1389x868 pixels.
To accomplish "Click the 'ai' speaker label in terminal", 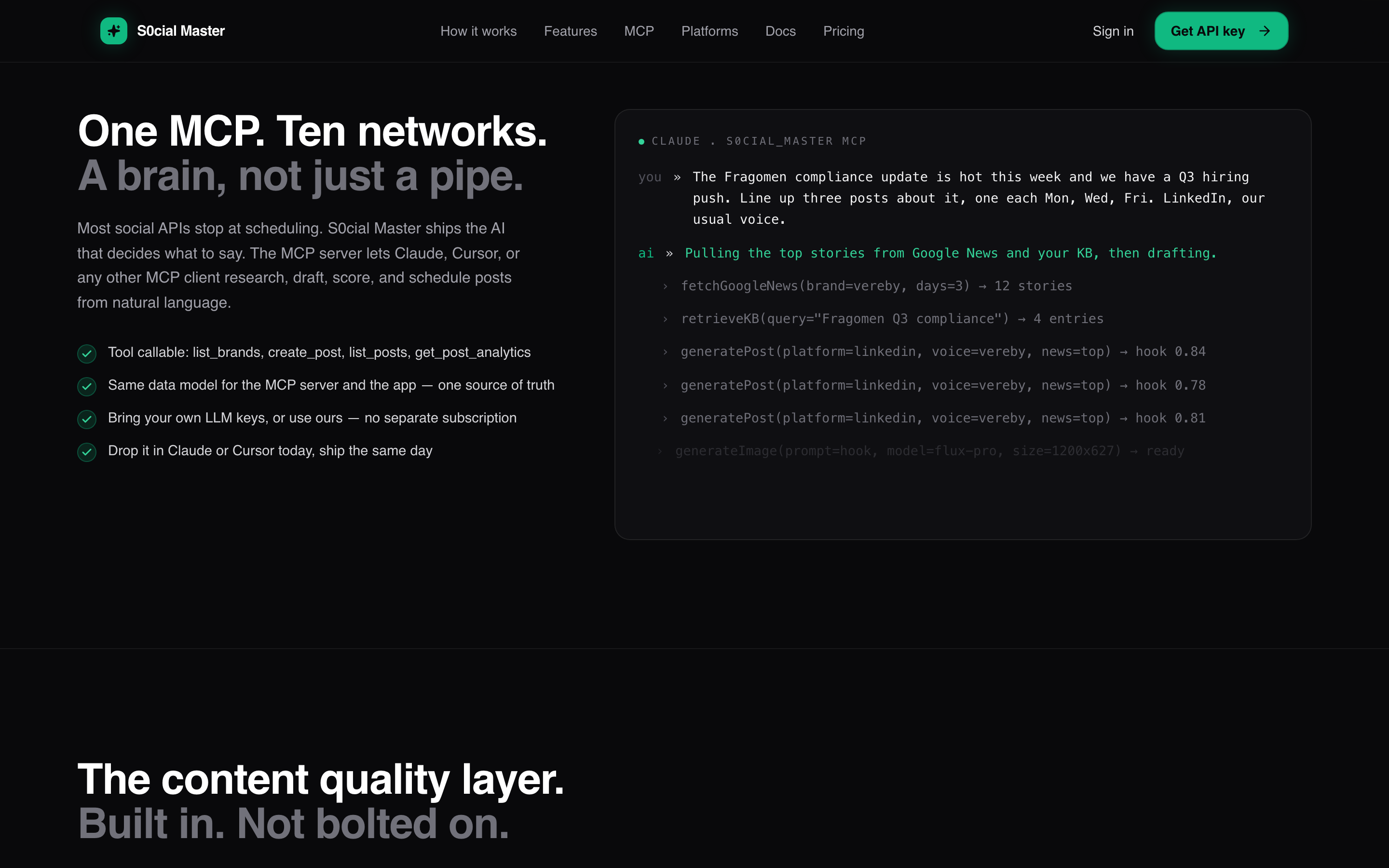I will (x=646, y=253).
